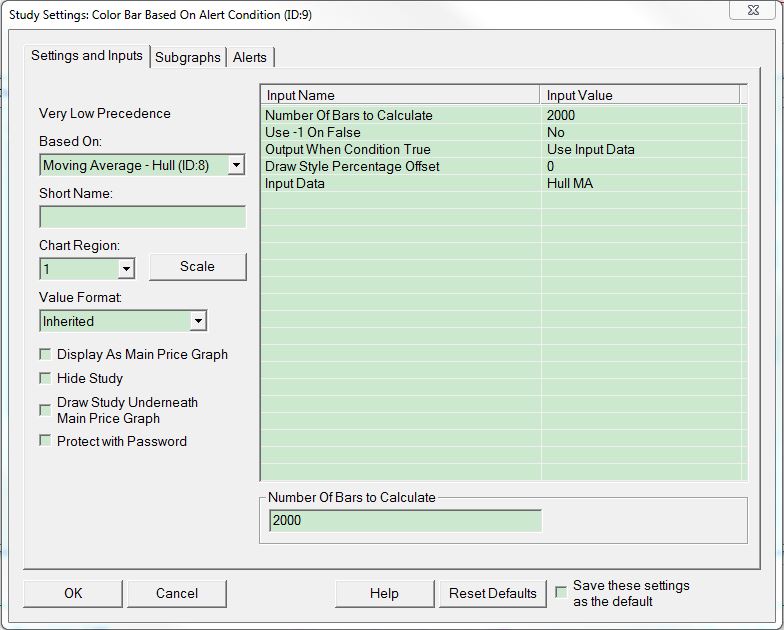Toggle the Hide Study checkbox
This screenshot has width=784, height=630.
(x=45, y=378)
